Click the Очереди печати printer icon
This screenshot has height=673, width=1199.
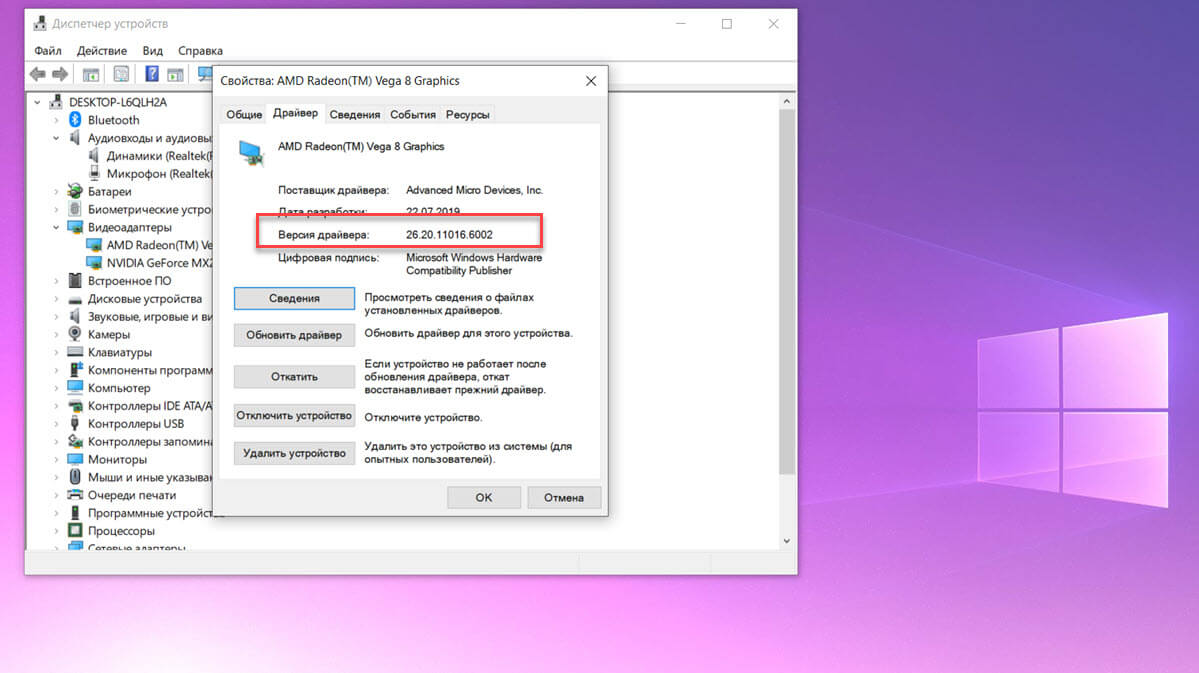pos(75,495)
